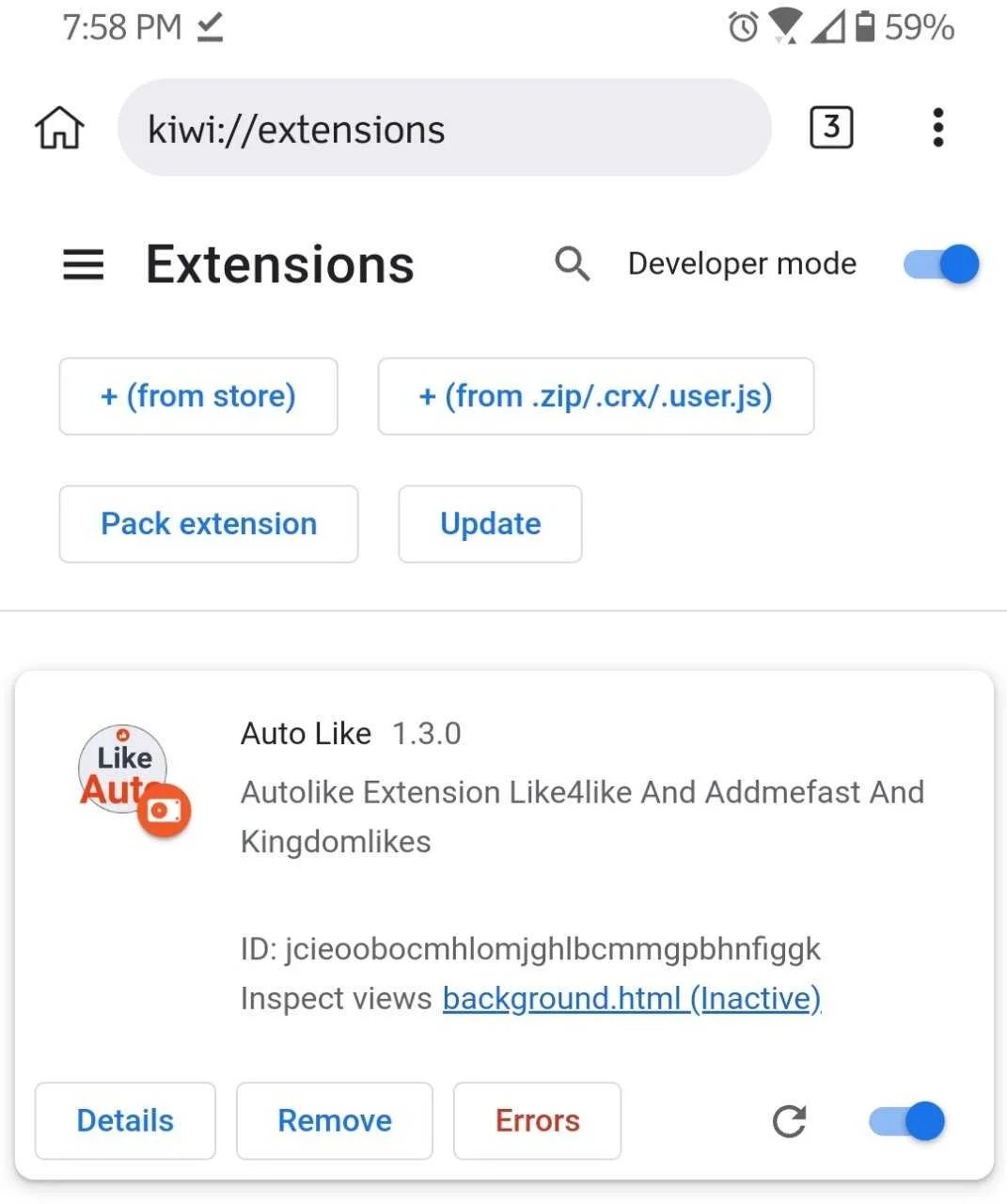
Task: Tap the alarm clock status icon
Action: pyautogui.click(x=743, y=26)
